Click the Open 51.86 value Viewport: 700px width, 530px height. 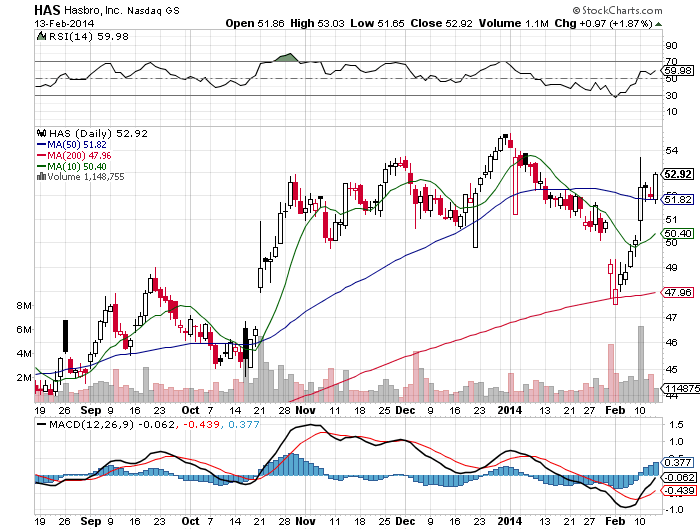pyautogui.click(x=254, y=23)
